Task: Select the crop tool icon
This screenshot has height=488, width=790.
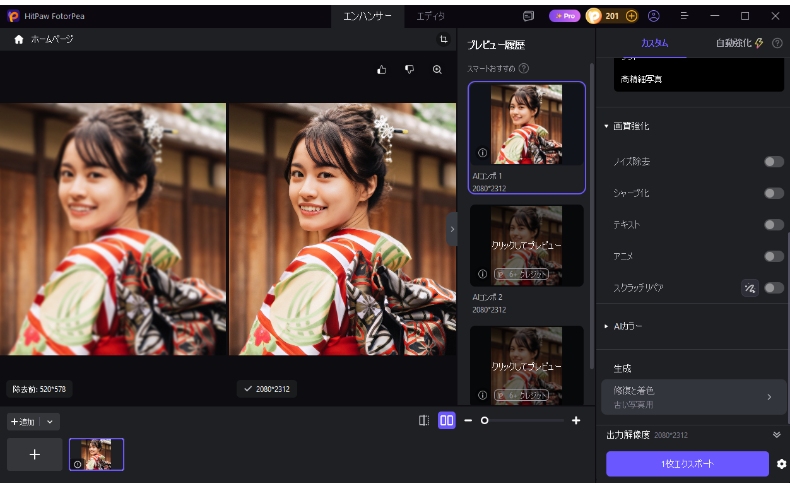Action: click(x=443, y=39)
